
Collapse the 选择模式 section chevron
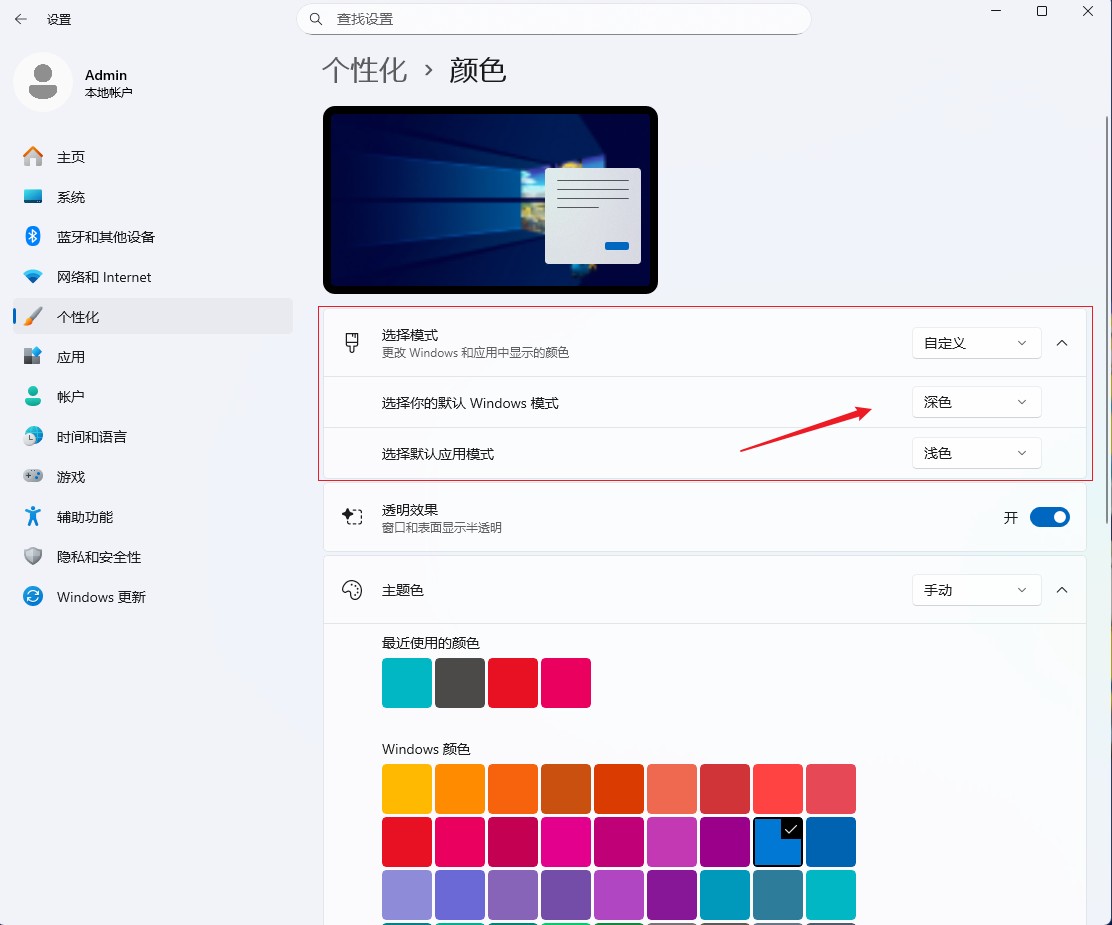1062,343
